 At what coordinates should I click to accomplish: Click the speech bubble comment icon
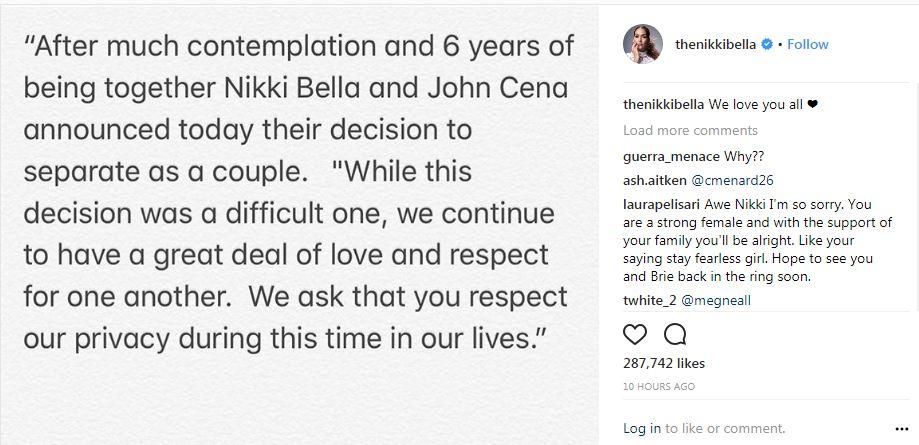(675, 335)
